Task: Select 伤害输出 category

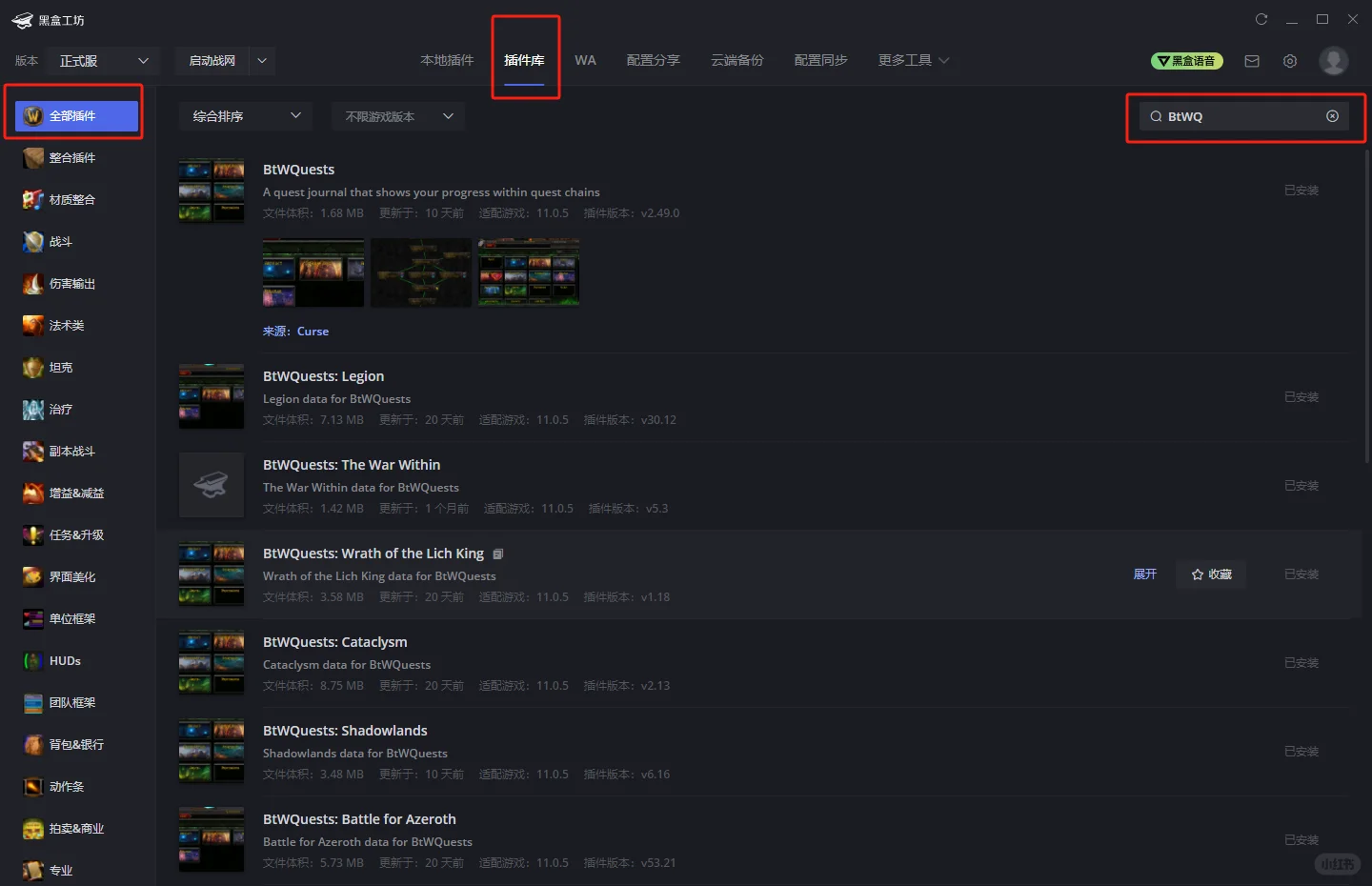Action: [77, 284]
